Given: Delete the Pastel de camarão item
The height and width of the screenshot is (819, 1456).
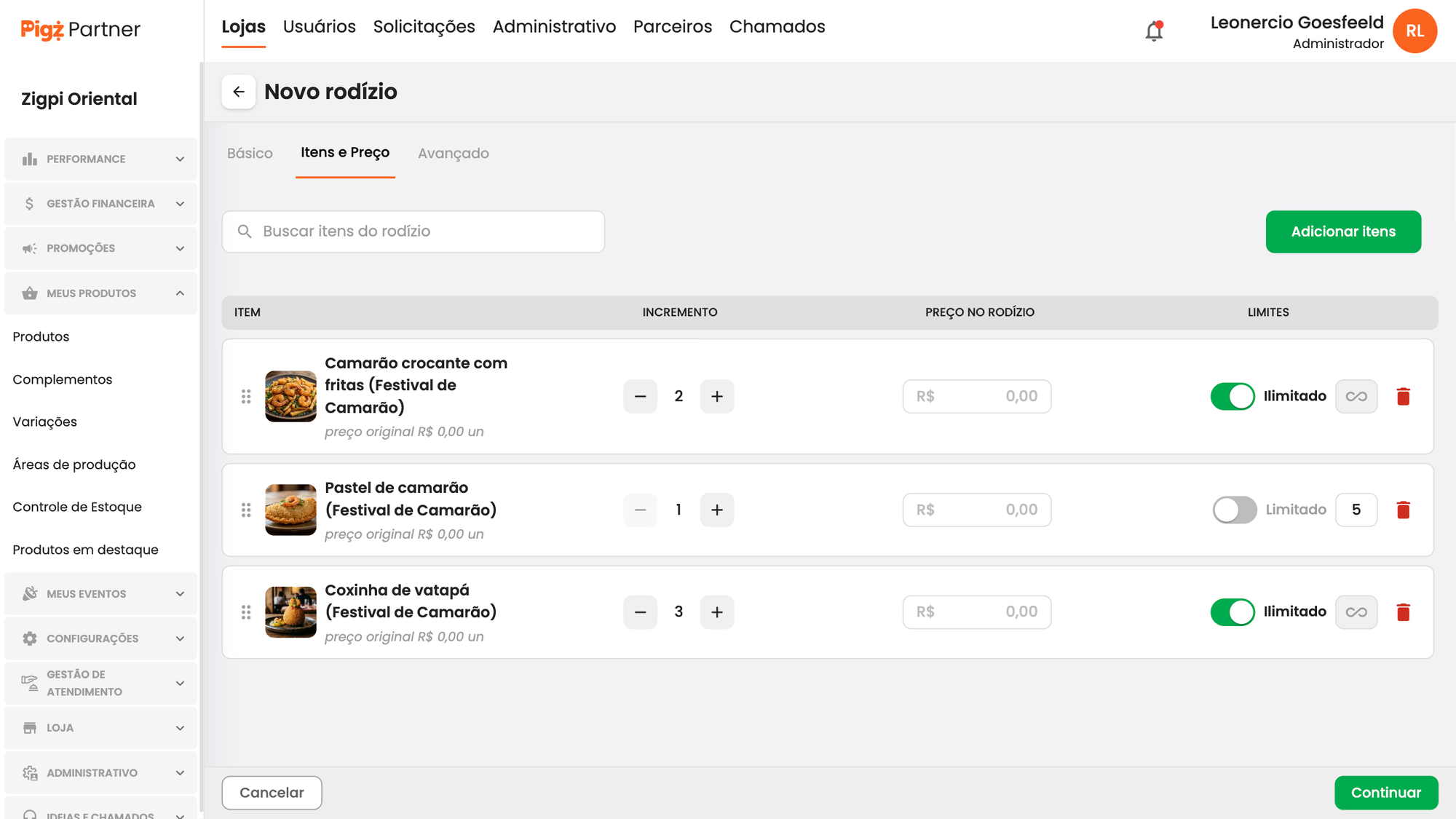Looking at the screenshot, I should coord(1403,510).
